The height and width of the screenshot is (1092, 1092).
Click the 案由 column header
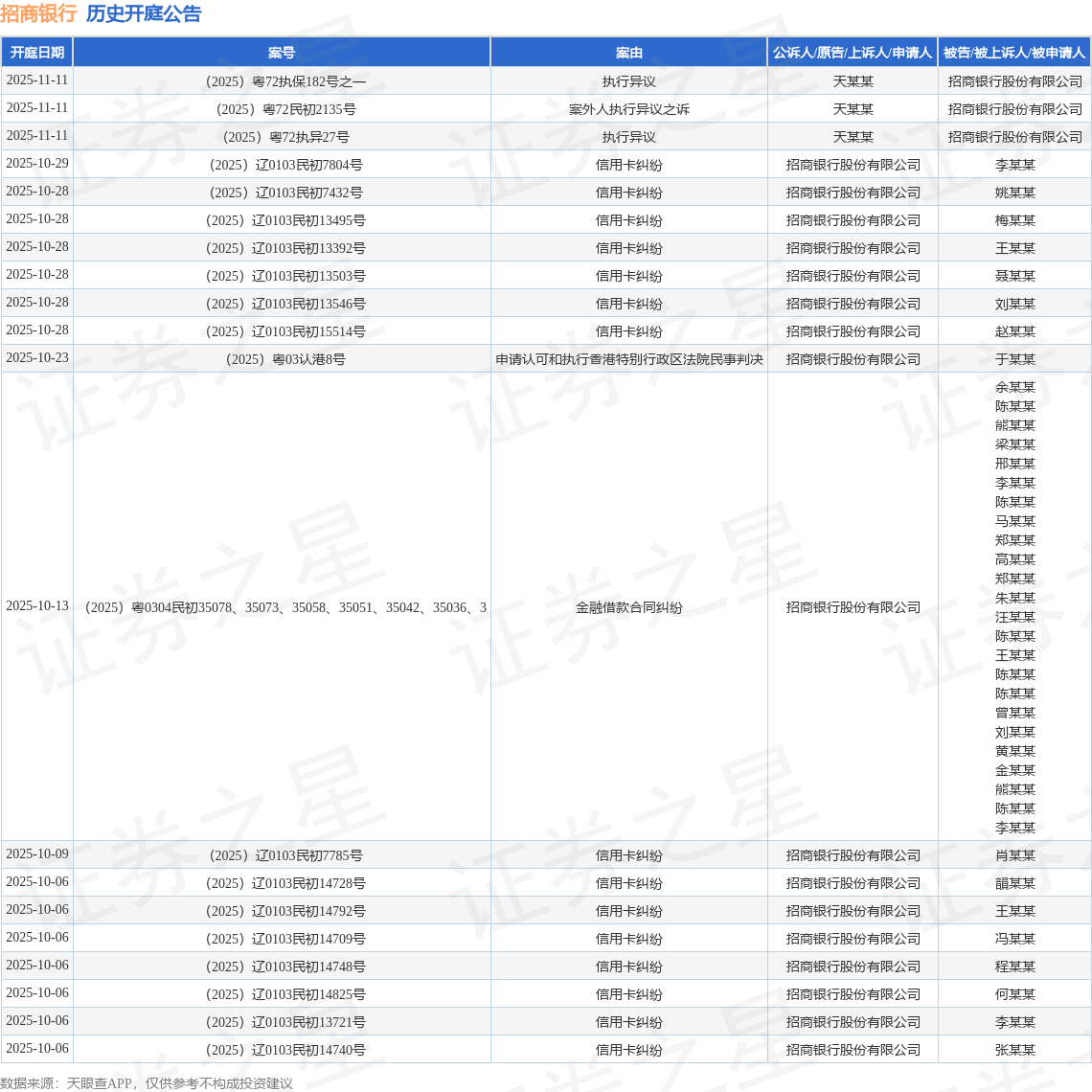point(629,53)
